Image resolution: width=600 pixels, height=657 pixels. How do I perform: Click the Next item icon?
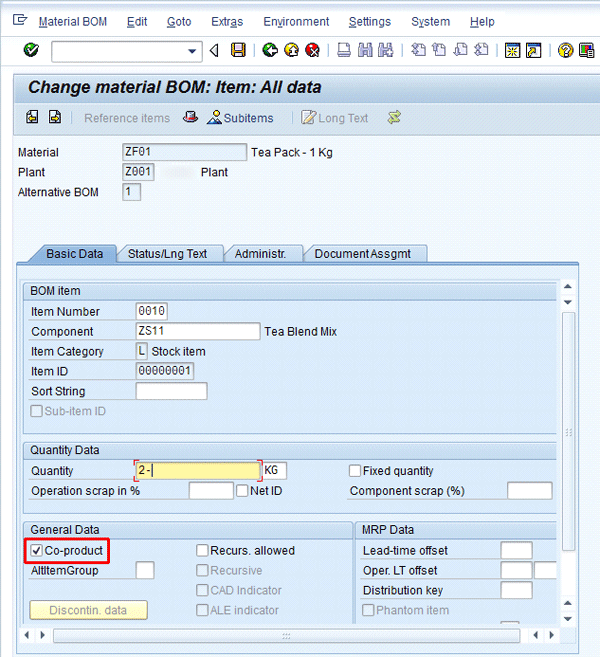pyautogui.click(x=55, y=118)
